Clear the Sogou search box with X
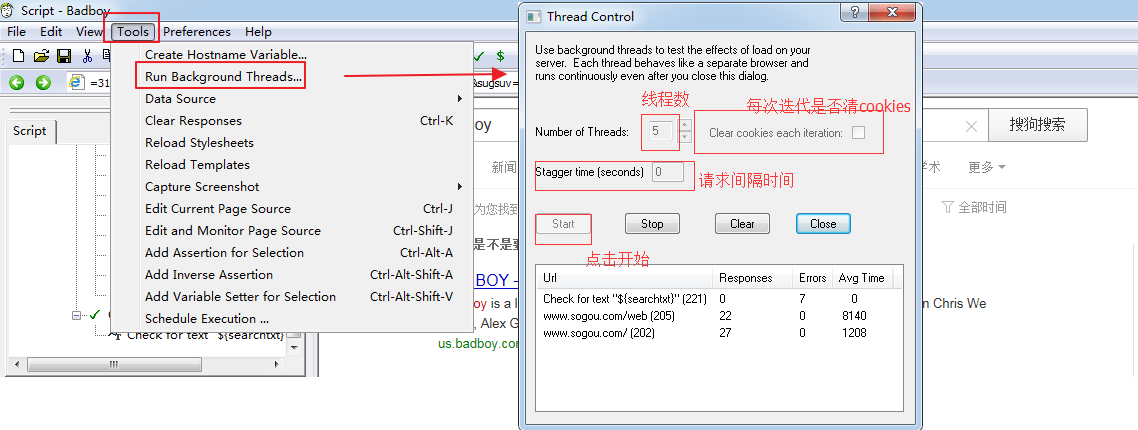This screenshot has height=430, width=1138. [x=971, y=126]
